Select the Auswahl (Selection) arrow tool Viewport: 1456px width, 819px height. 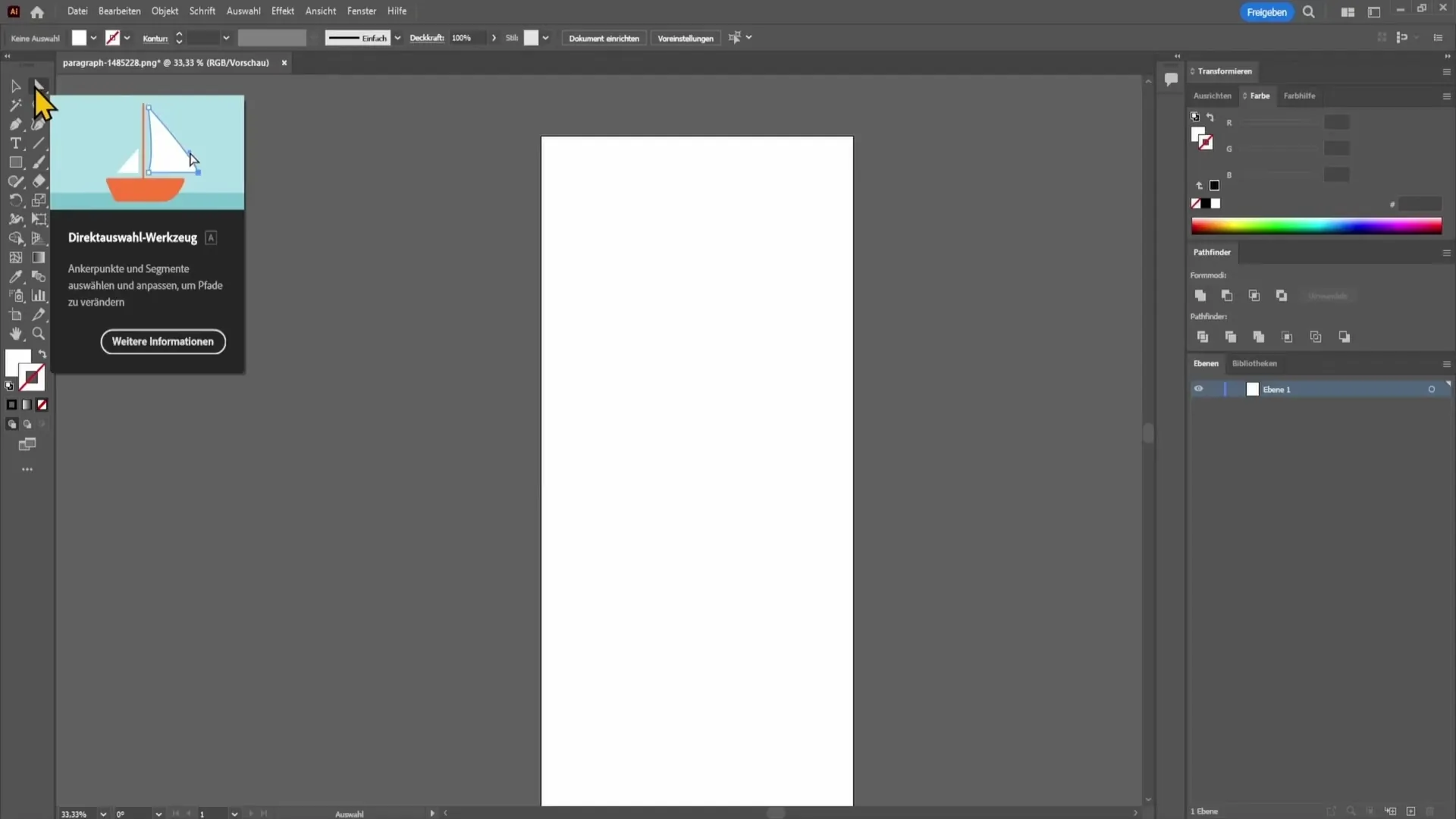tap(15, 86)
